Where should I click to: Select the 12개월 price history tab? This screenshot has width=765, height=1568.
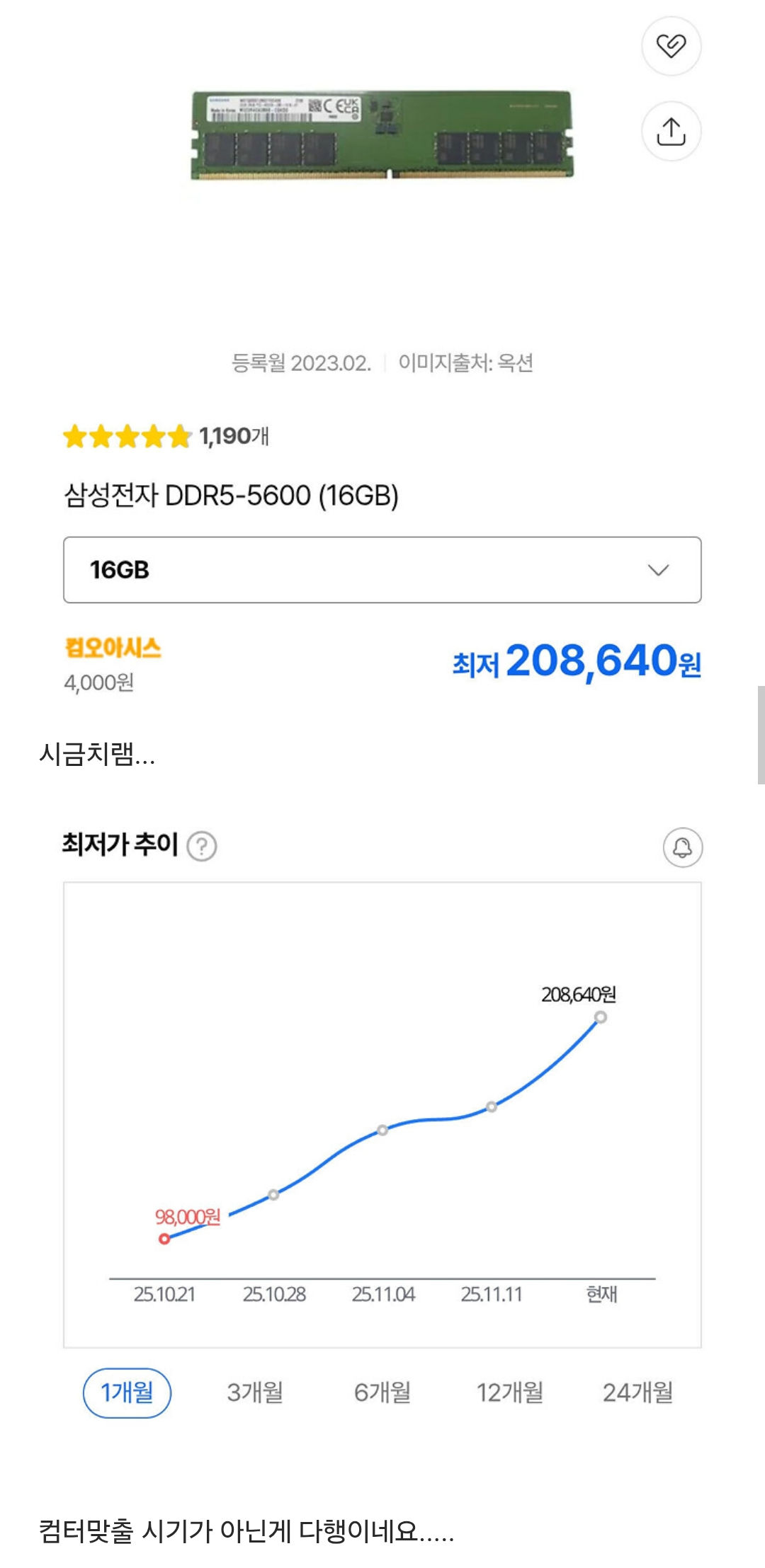(x=510, y=1392)
